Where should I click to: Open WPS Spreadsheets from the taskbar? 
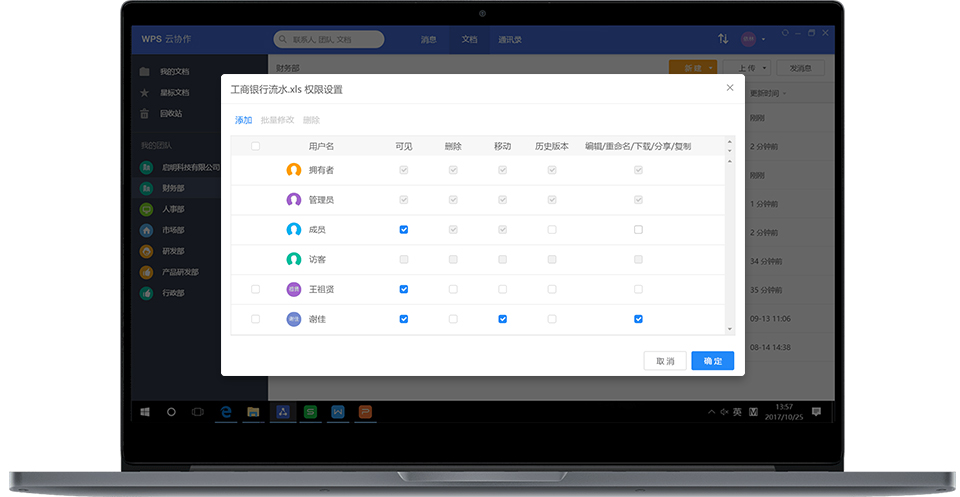point(310,411)
